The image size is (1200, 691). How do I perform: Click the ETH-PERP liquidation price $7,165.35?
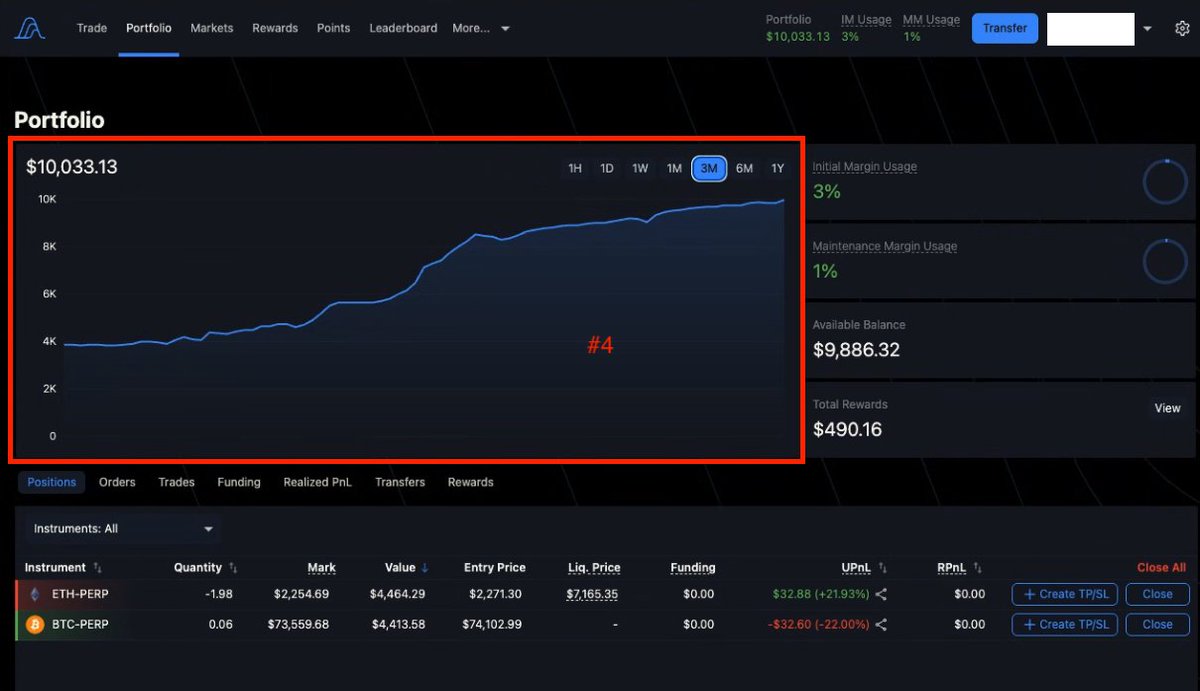pos(592,594)
